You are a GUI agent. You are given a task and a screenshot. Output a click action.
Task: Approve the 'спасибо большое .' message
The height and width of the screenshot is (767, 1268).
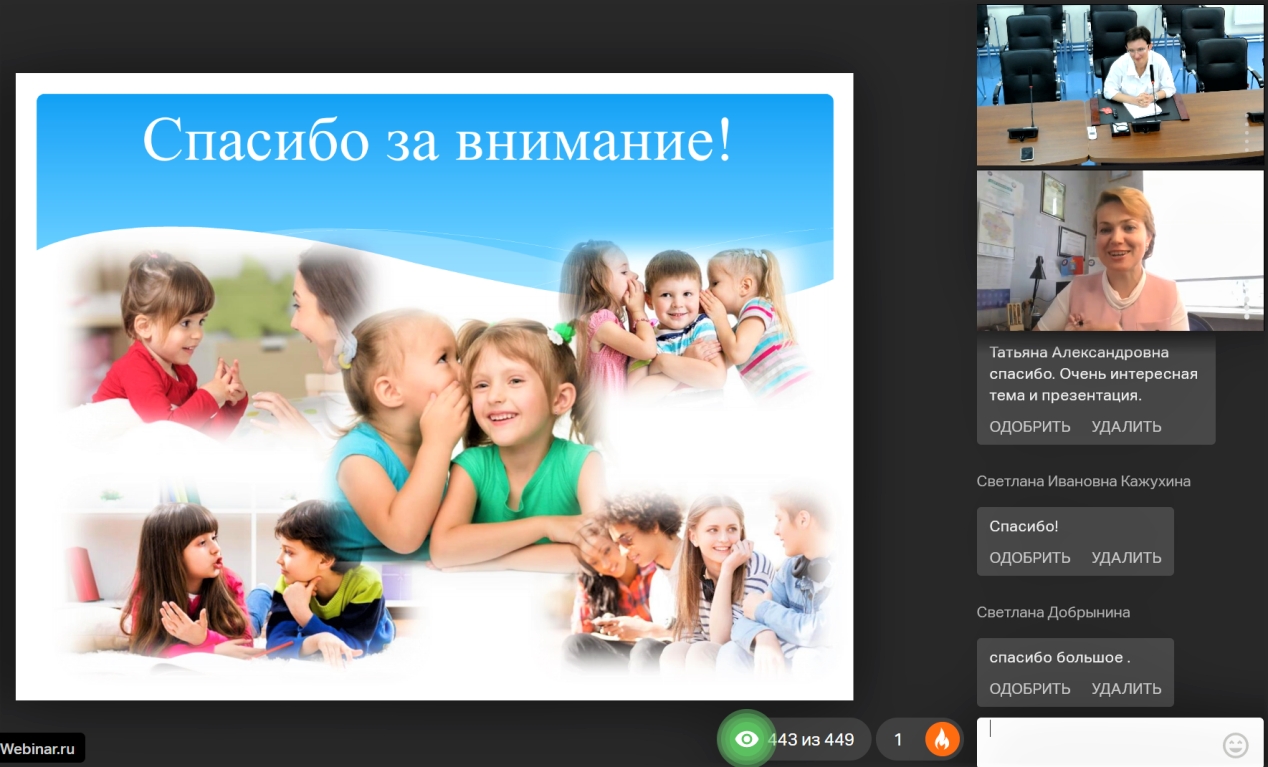(x=1030, y=689)
